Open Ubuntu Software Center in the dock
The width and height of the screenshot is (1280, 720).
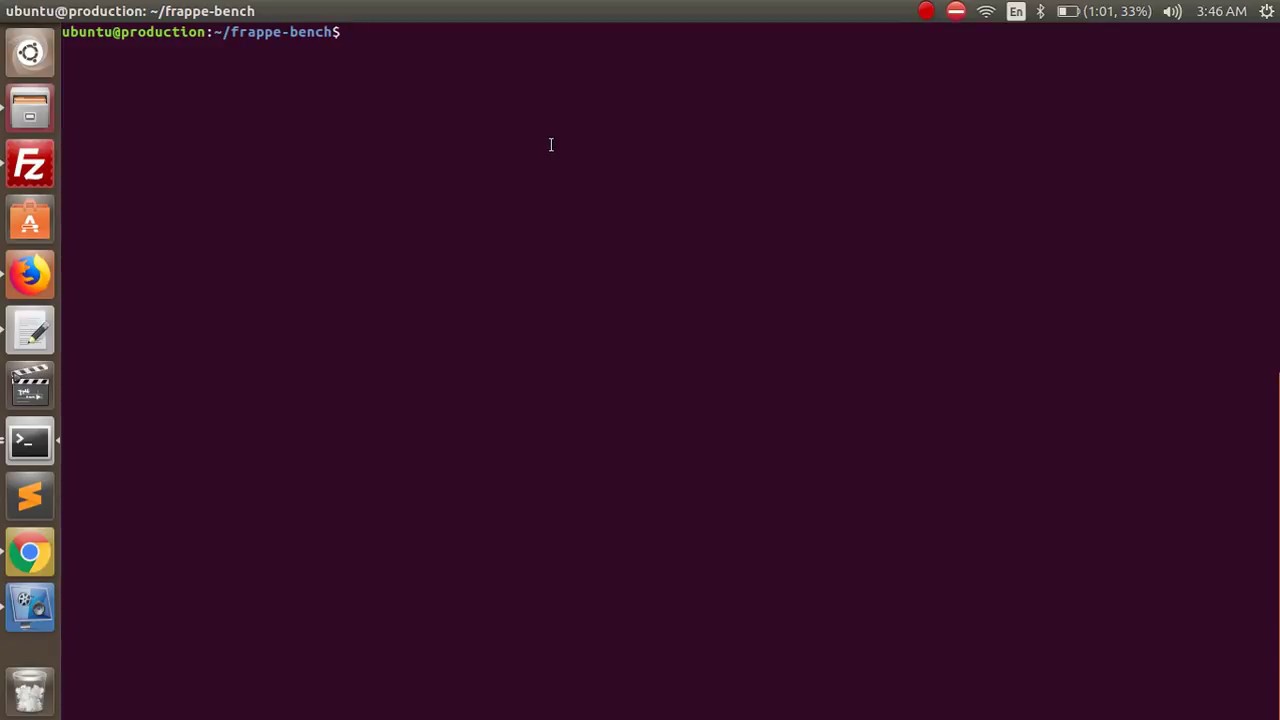coord(30,220)
